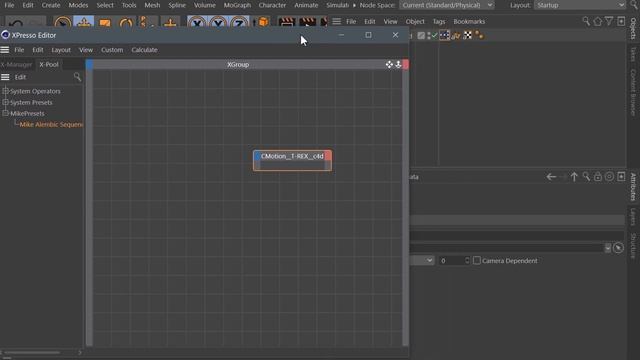Open the X-Pool Edit menu
Screen dimensions: 640x360
(20, 77)
